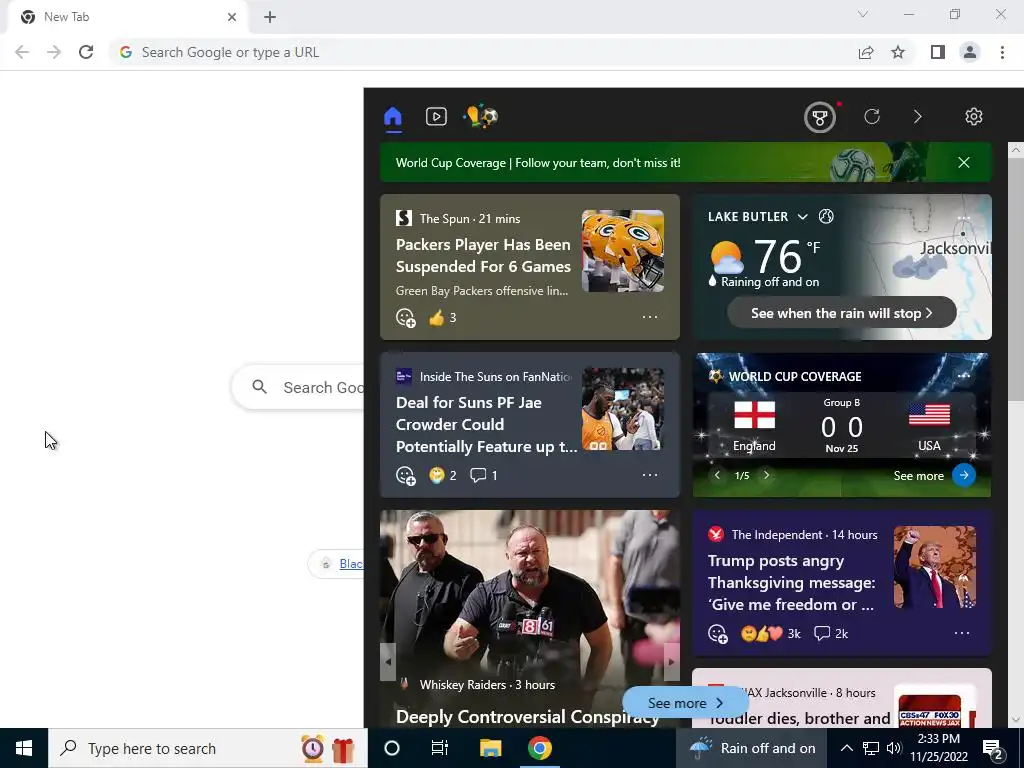The image size is (1024, 768).
Task: Open comments on the Suns story
Action: (484, 475)
